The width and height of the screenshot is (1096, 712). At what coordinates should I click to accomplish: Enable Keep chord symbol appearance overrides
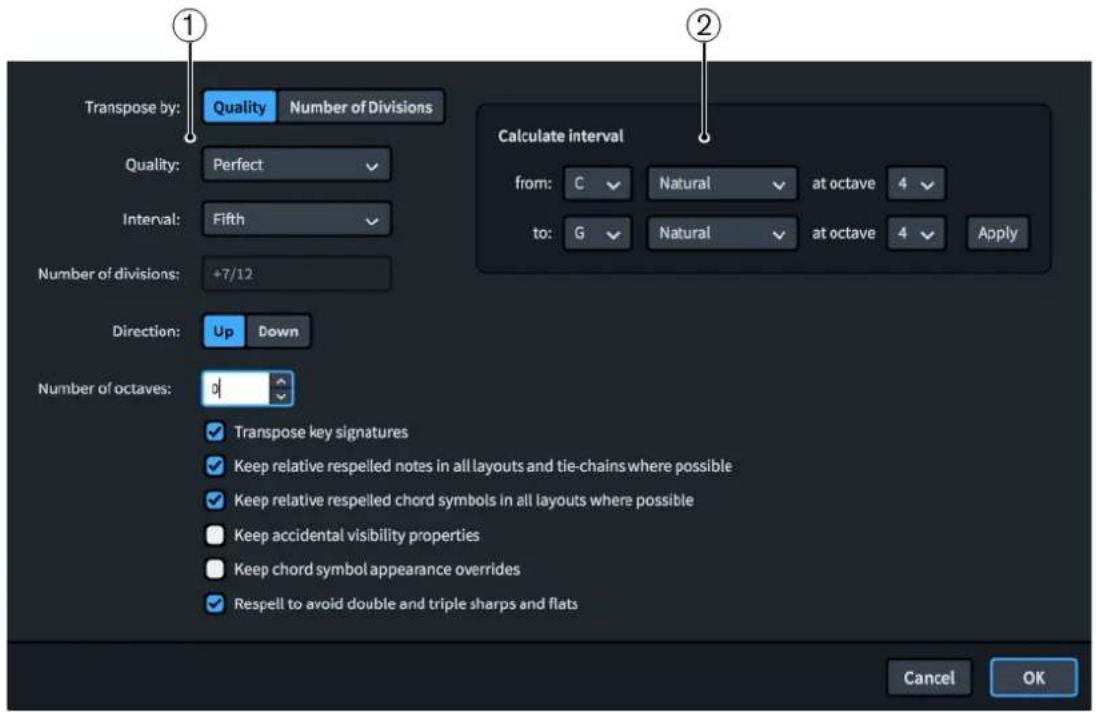[215, 569]
